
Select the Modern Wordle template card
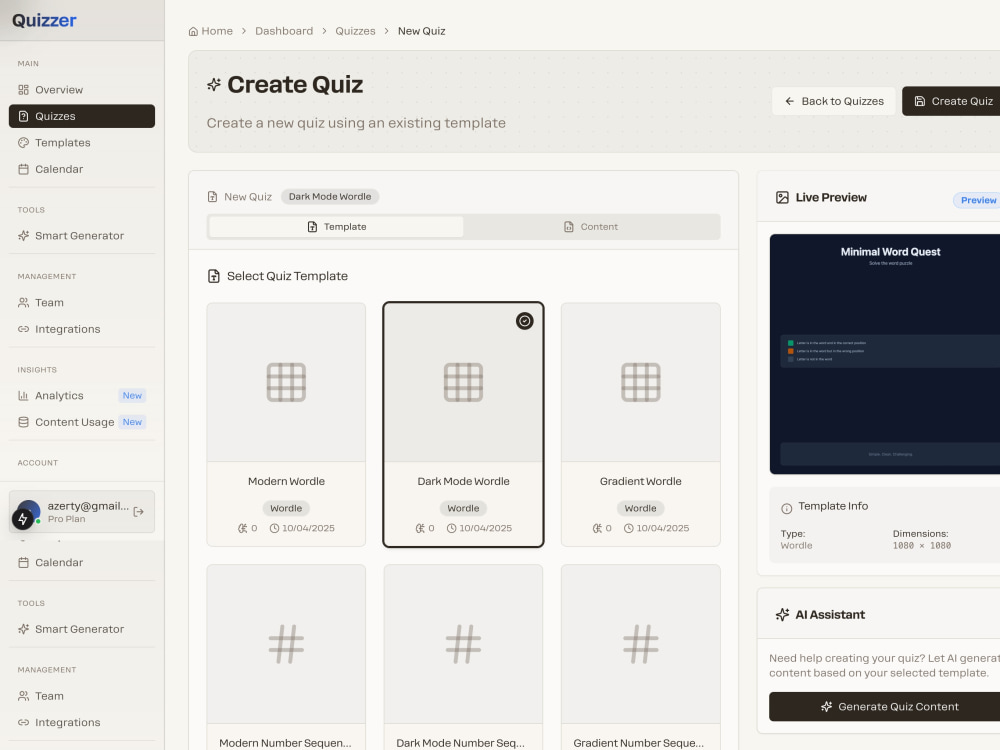(x=286, y=425)
